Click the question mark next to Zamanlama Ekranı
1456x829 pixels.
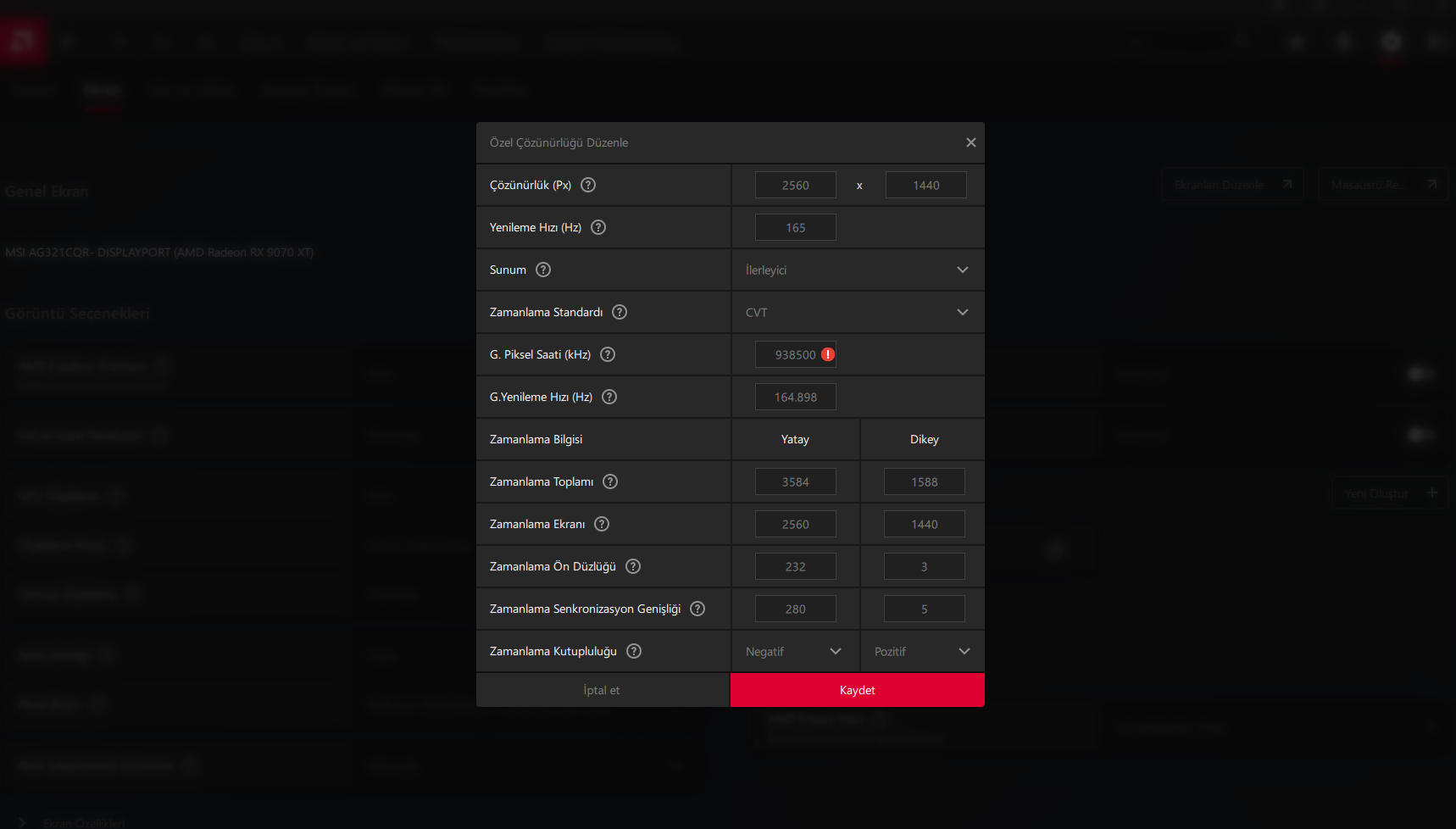point(602,524)
